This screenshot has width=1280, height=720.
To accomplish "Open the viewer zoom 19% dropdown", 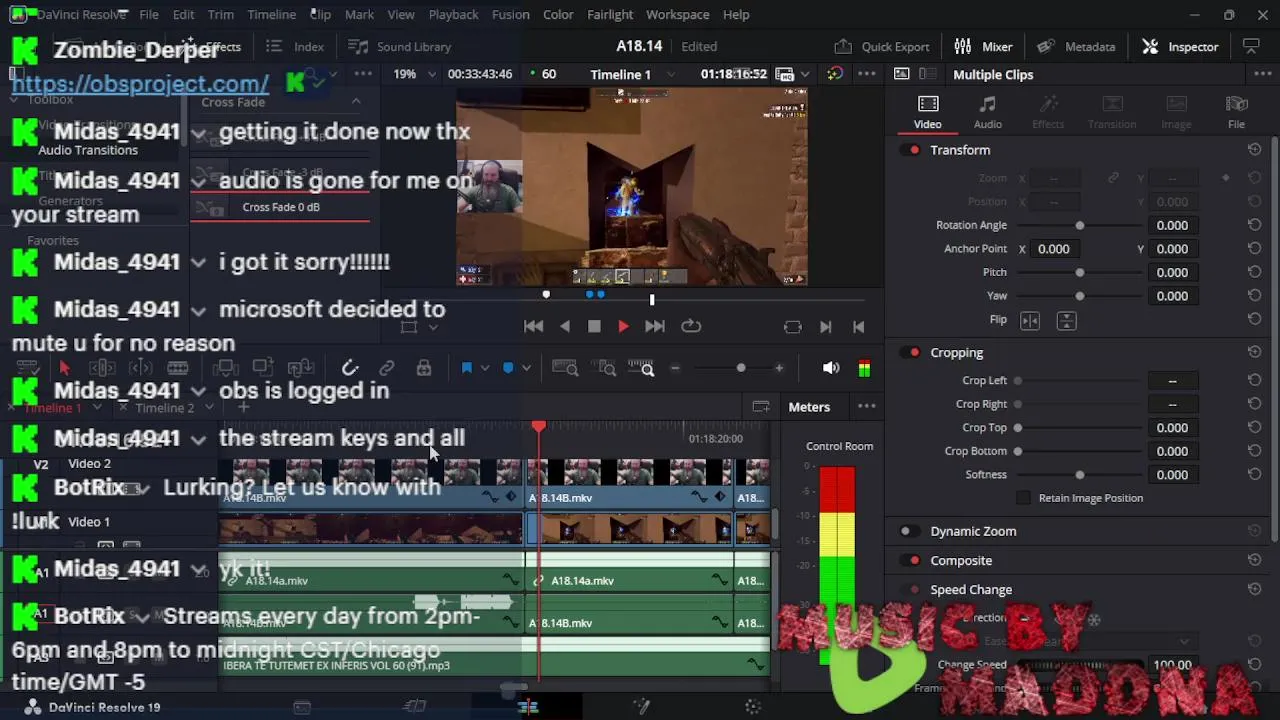I will point(432,74).
